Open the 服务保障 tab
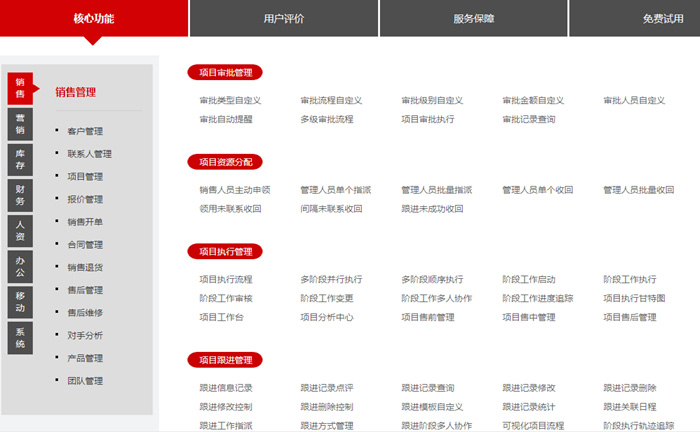 pyautogui.click(x=473, y=18)
